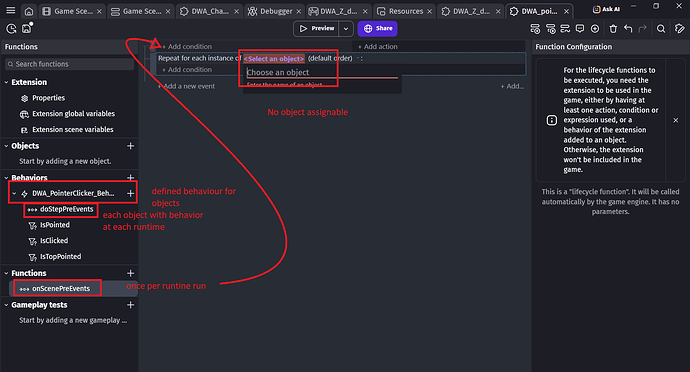Screen dimensions: 690x372
Task: Open extension Properties
Action: pyautogui.click(x=48, y=98)
